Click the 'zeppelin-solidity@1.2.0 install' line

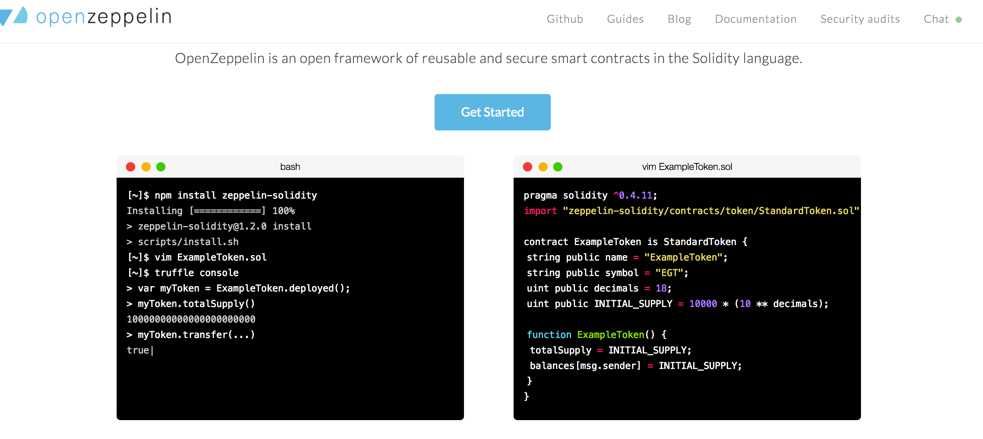tap(219, 226)
